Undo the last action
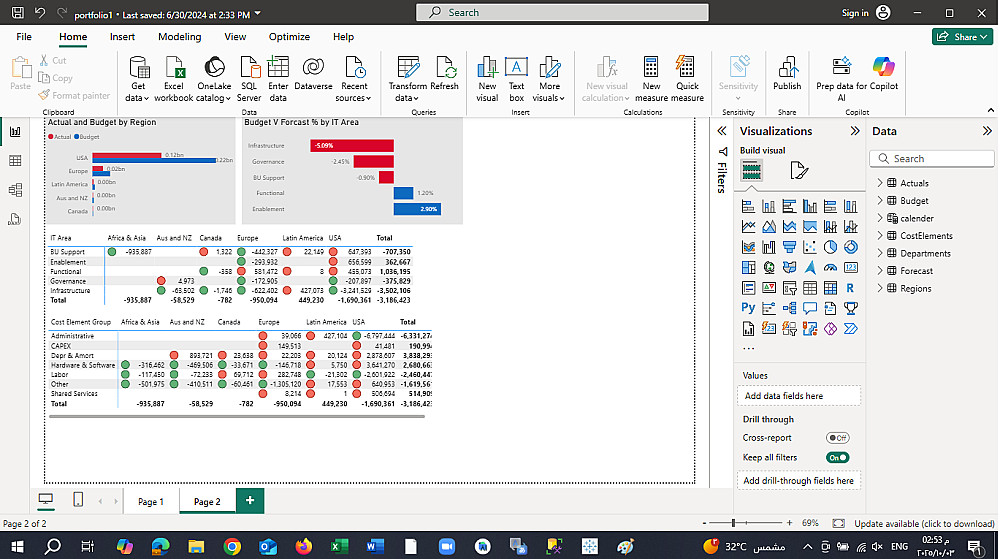1000x559 pixels. [40, 12]
